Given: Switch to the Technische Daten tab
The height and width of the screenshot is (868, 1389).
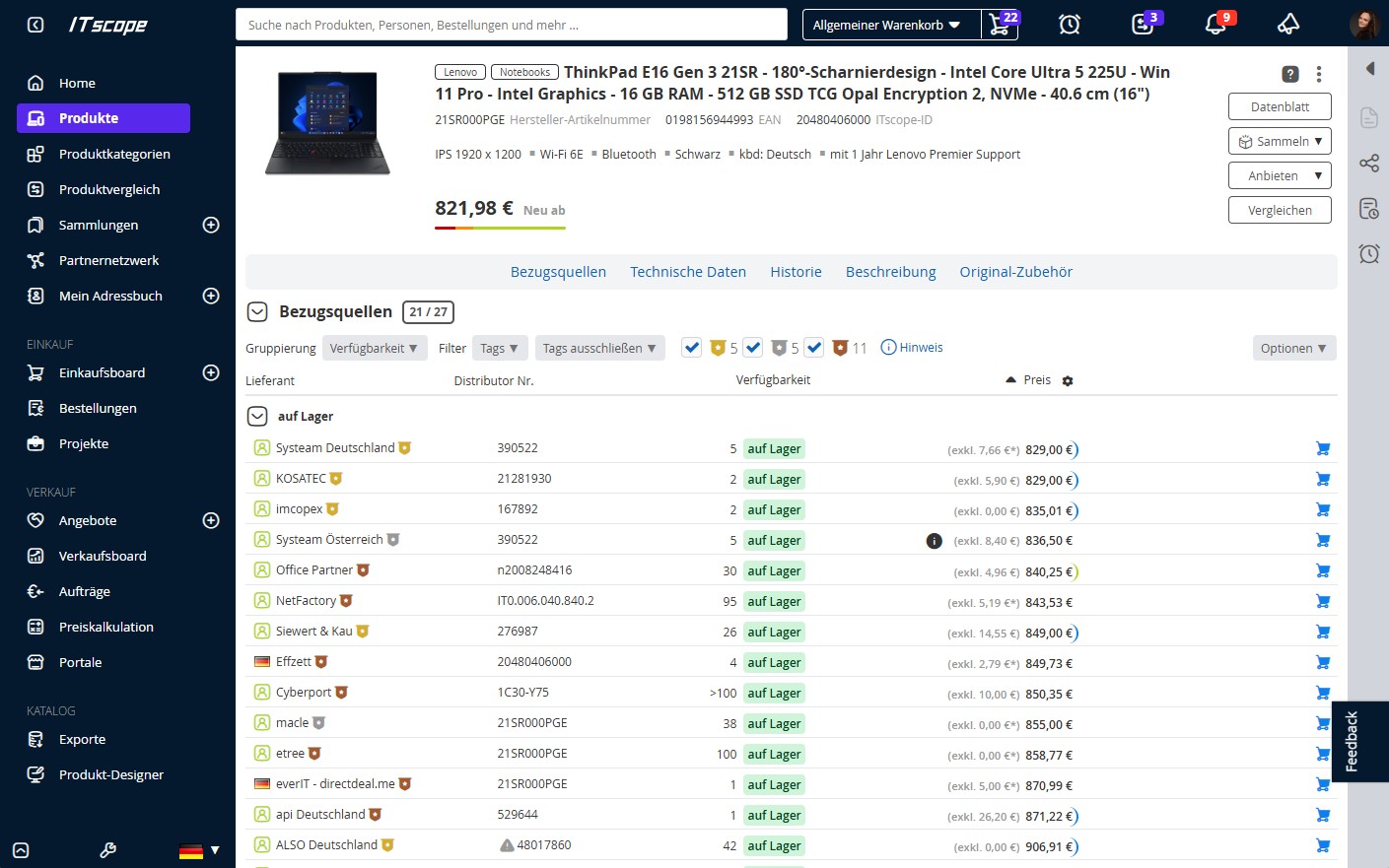Looking at the screenshot, I should [688, 272].
